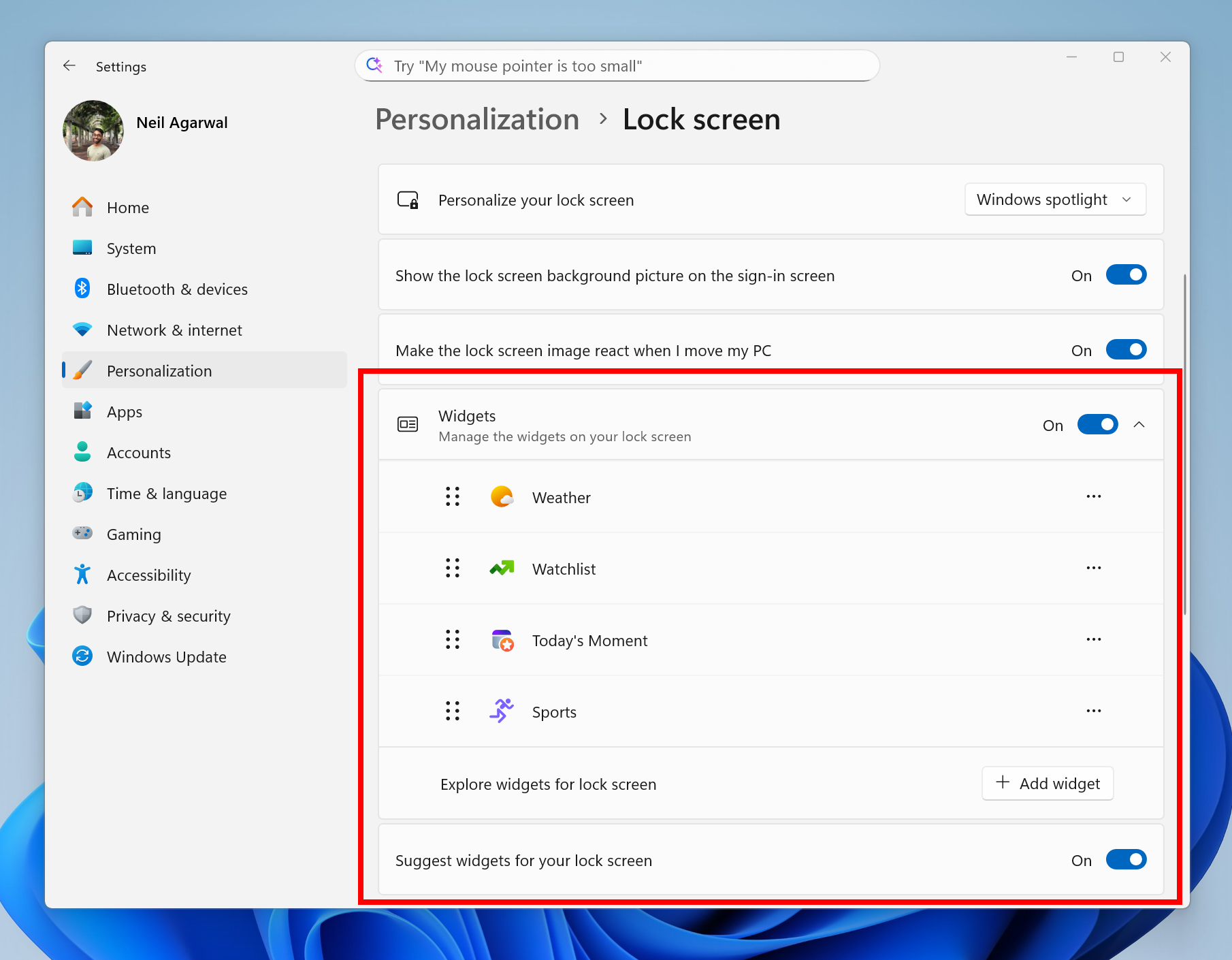
Task: Disable lock screen image reacting to PC movement
Action: pyautogui.click(x=1126, y=350)
